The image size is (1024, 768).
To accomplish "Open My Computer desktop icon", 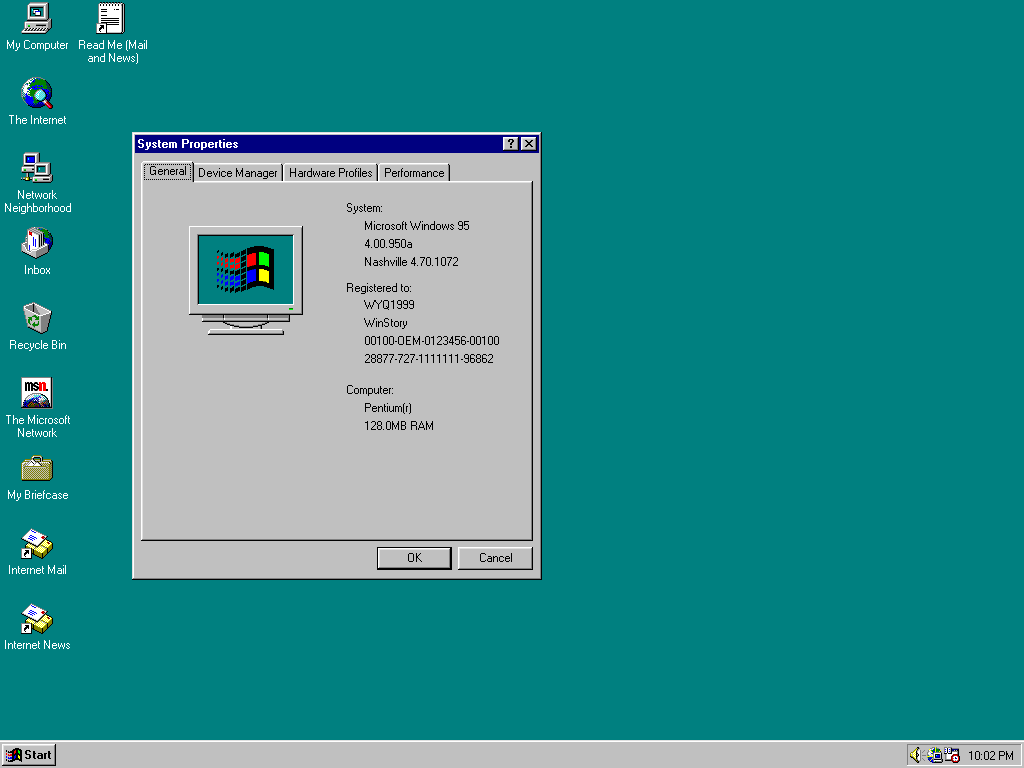I will [x=37, y=19].
